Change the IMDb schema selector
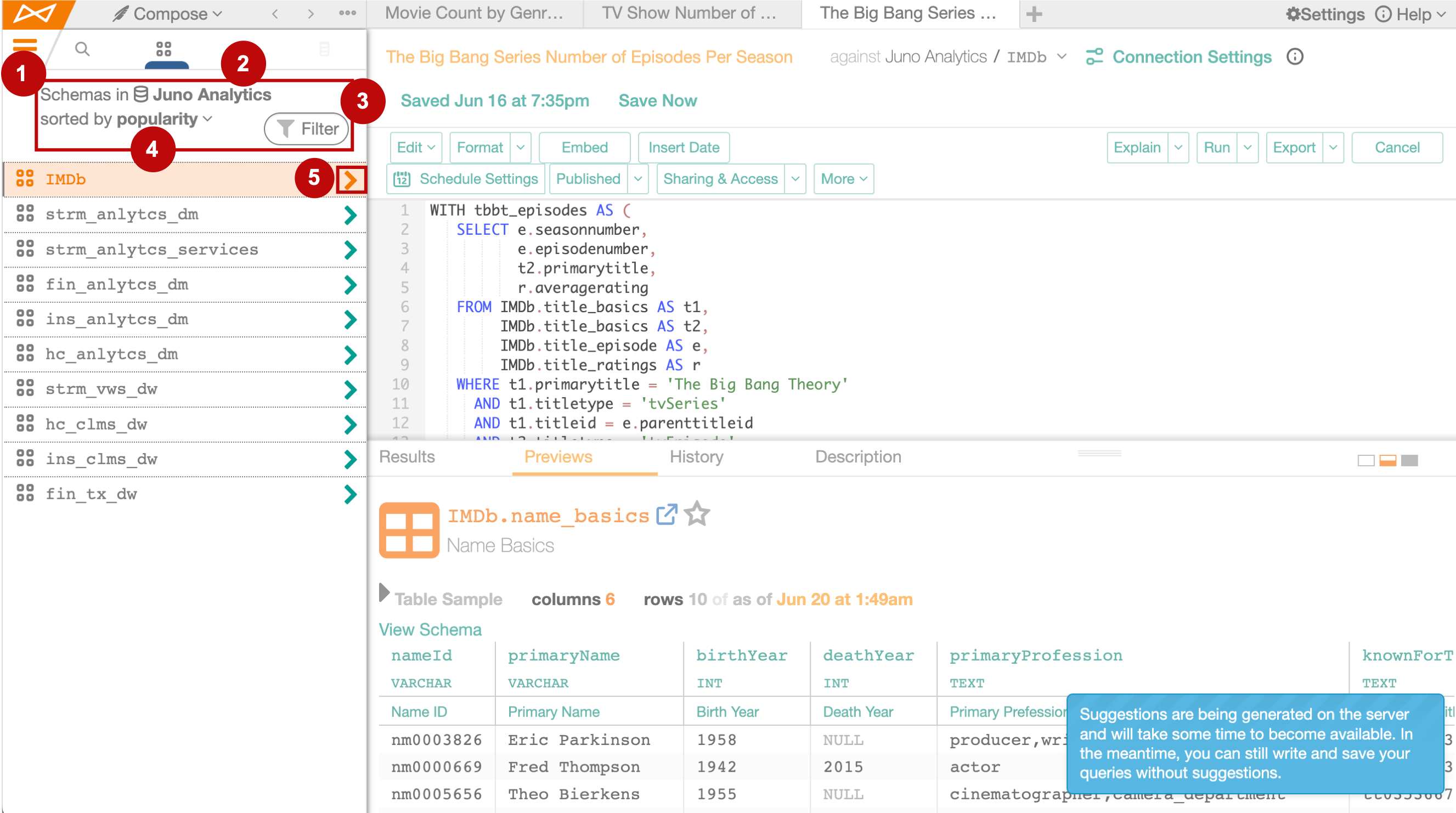This screenshot has width=1456, height=813. point(1036,57)
